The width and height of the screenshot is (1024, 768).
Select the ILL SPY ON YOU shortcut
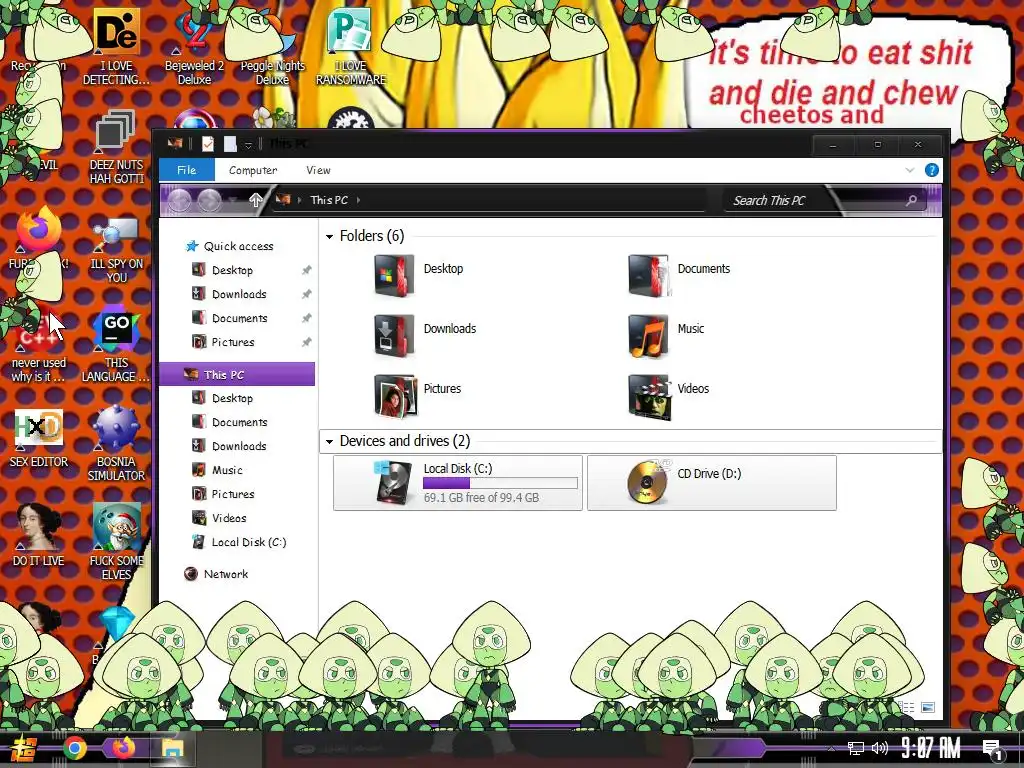[116, 250]
